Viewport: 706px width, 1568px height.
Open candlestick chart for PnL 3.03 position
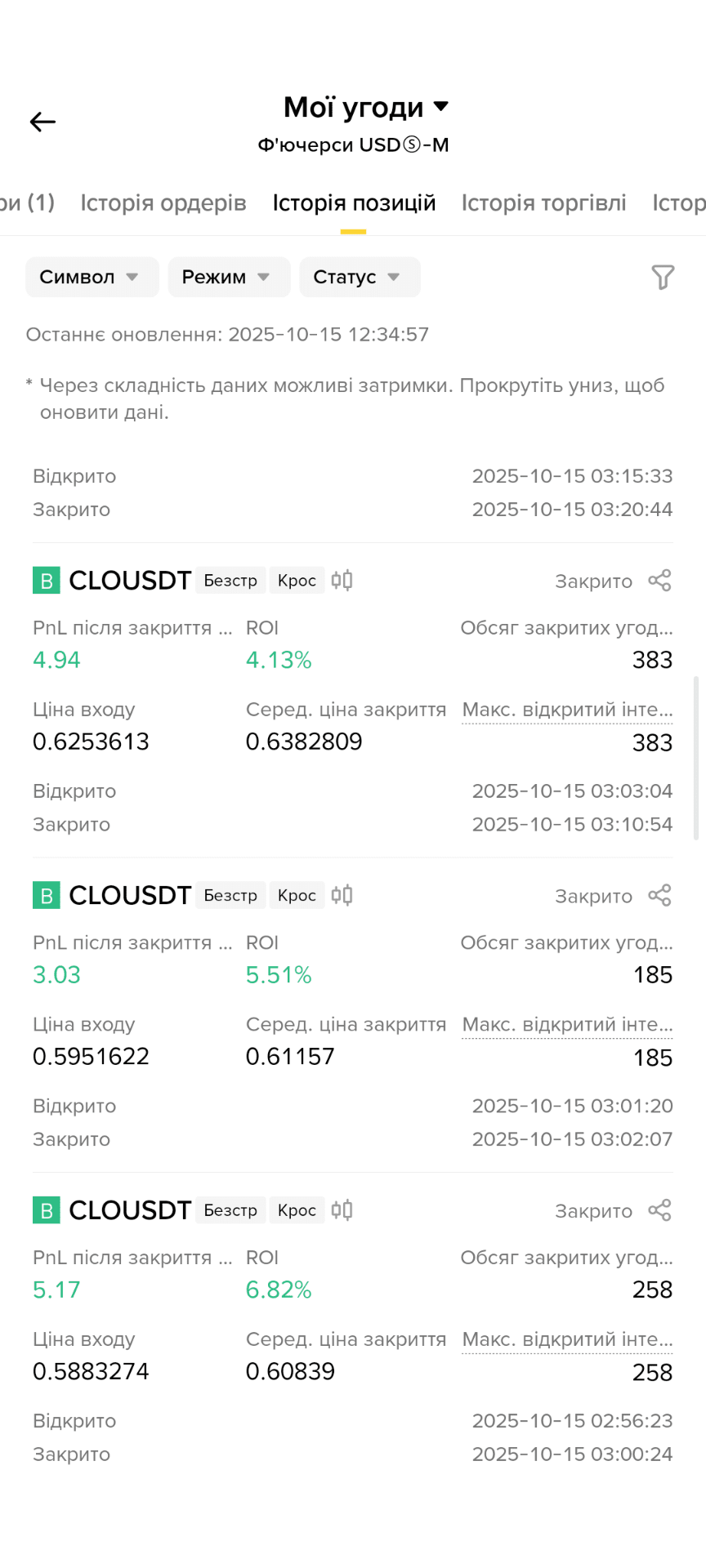click(x=342, y=895)
